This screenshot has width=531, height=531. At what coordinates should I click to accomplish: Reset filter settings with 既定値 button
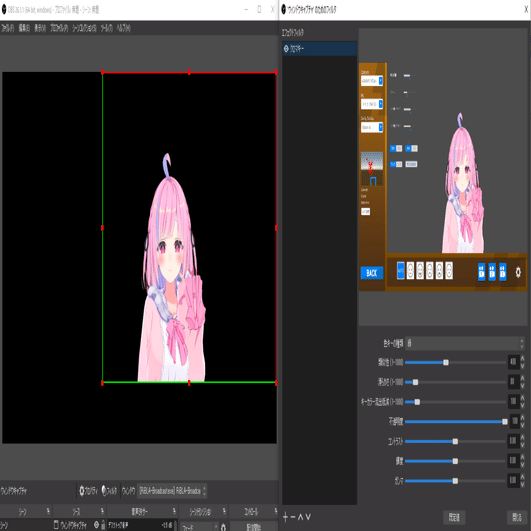click(x=454, y=517)
